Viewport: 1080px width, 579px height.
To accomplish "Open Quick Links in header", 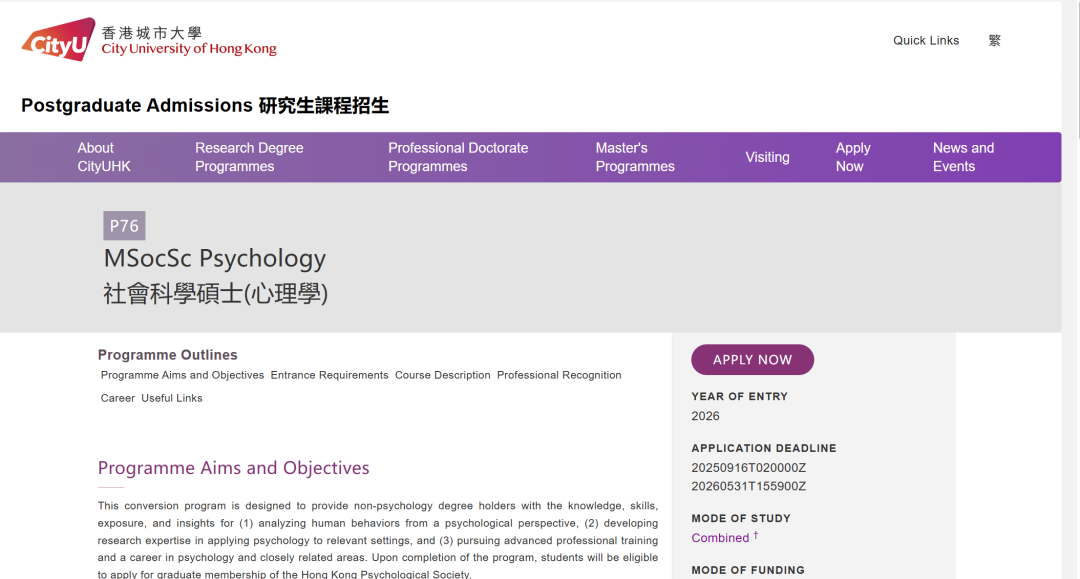I will pyautogui.click(x=925, y=41).
